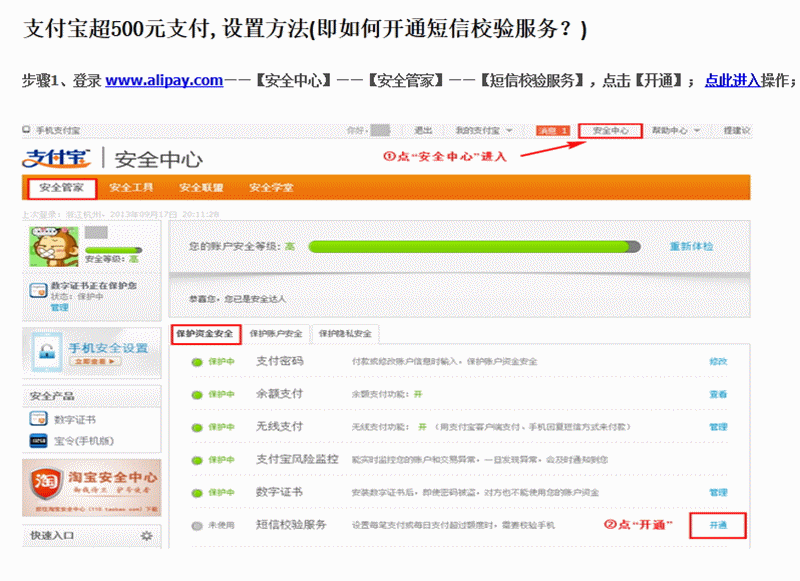The height and width of the screenshot is (581, 800).
Task: Open the www.alipay.com link
Action: pos(164,80)
